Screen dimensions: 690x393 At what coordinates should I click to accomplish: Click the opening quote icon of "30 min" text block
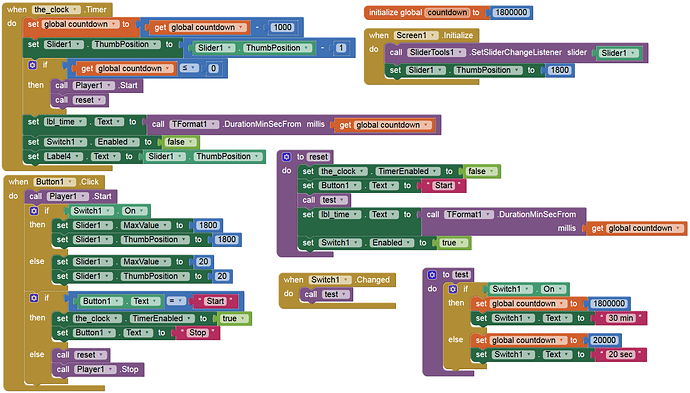603,317
